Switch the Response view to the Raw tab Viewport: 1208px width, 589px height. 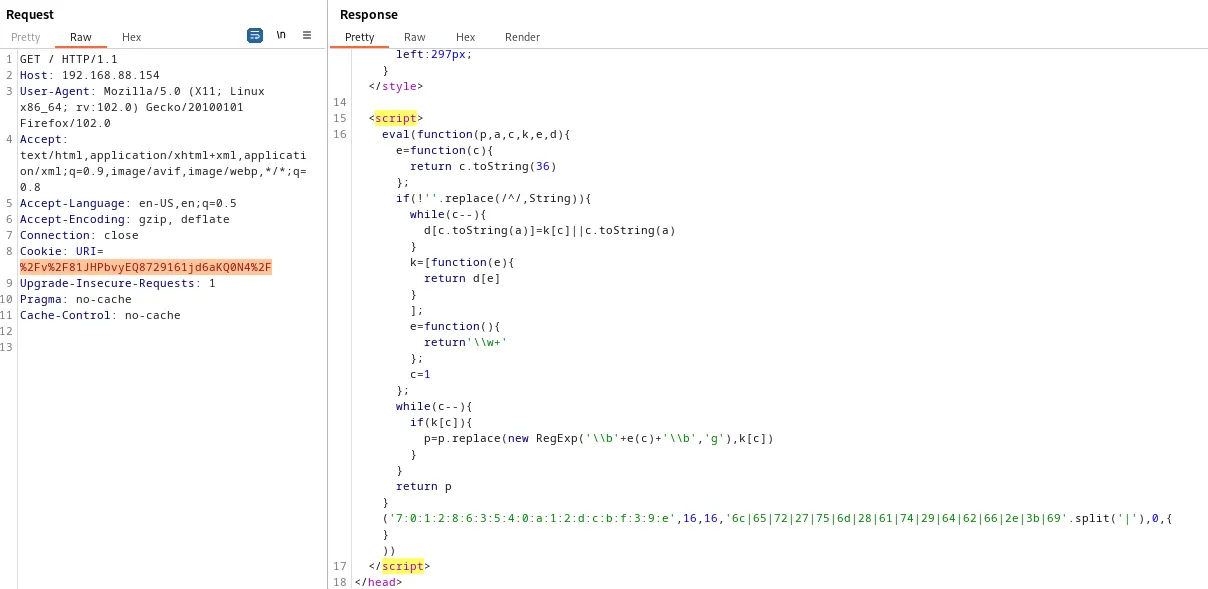[414, 37]
